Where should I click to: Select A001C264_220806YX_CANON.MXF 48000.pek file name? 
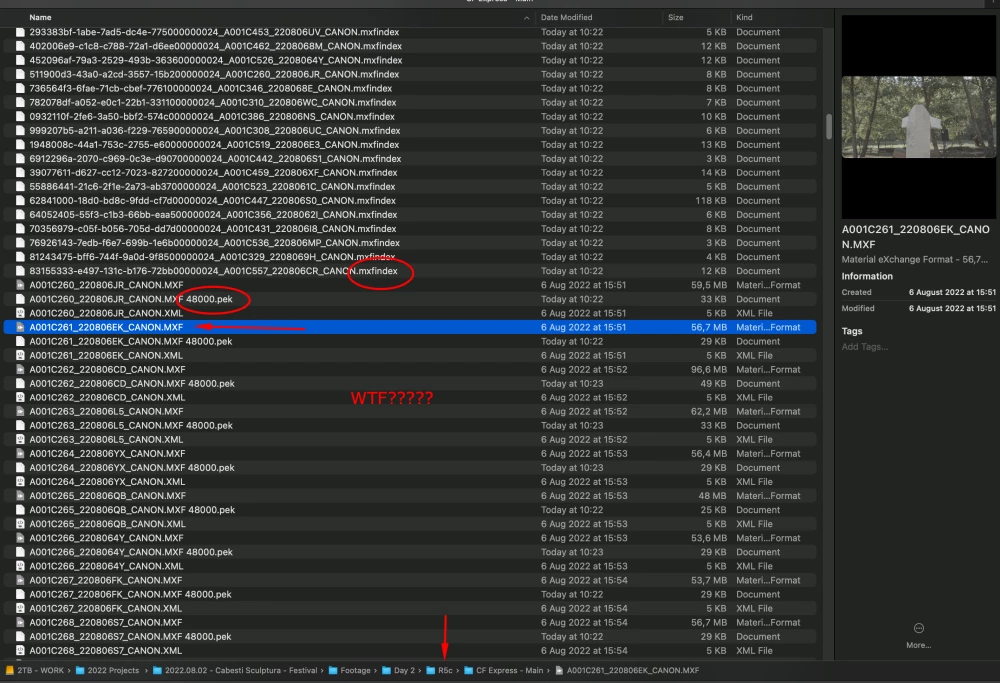tap(132, 467)
